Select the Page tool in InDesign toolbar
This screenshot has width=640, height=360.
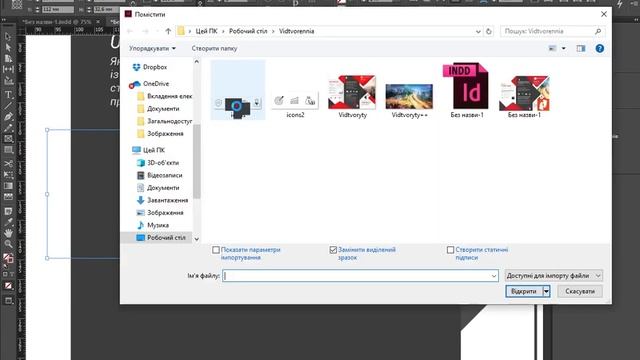tap(8, 58)
